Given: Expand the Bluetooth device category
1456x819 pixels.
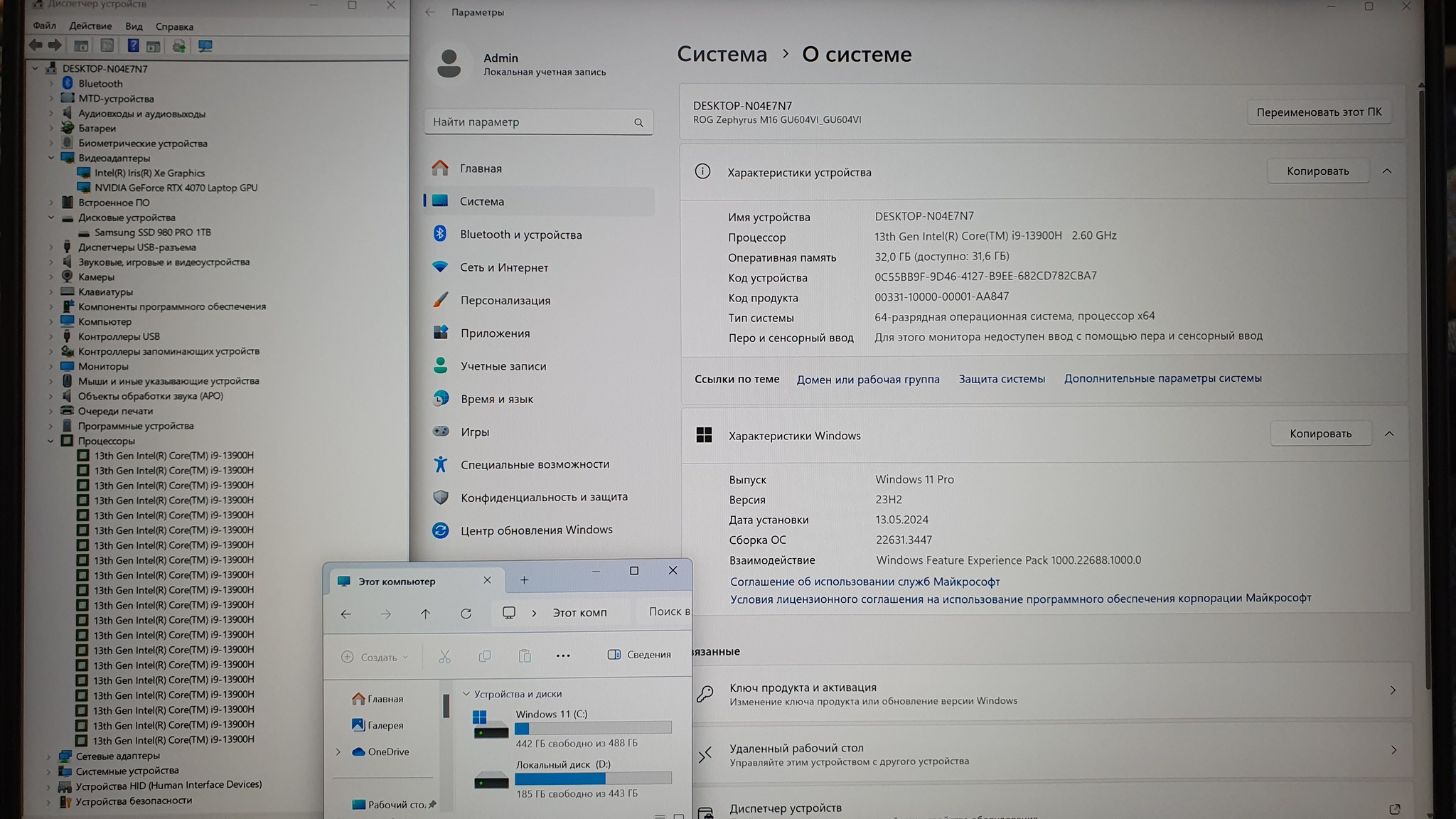Looking at the screenshot, I should 51,84.
